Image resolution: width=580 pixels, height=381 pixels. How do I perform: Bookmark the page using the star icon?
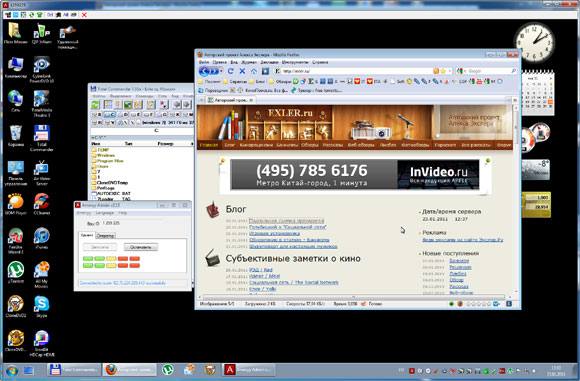click(x=443, y=71)
